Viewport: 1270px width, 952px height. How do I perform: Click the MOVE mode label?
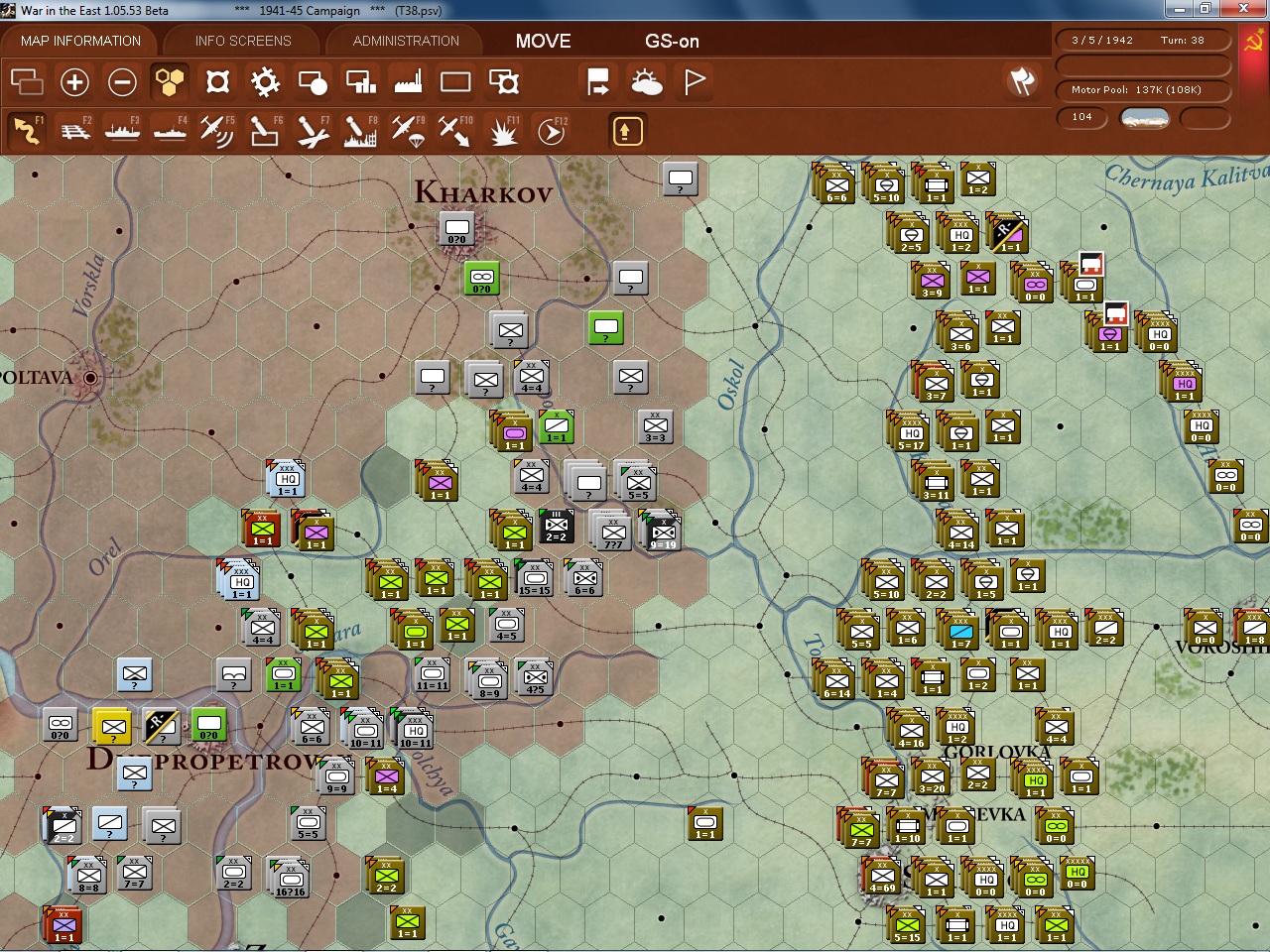click(543, 41)
